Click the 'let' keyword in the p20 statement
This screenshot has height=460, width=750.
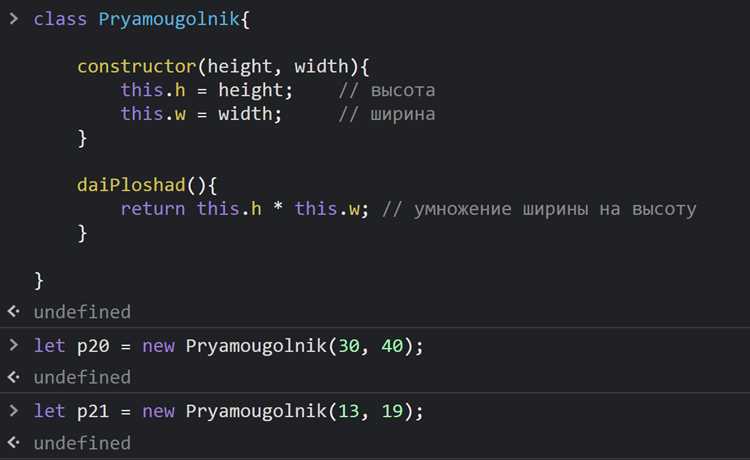49,346
